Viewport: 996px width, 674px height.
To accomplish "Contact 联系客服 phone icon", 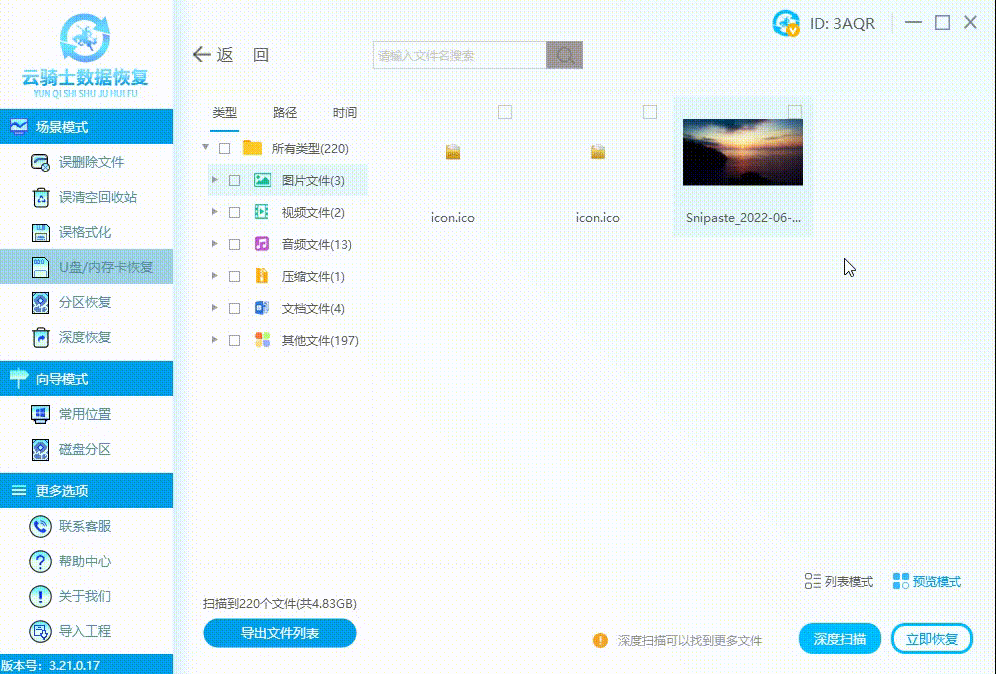I will [40, 526].
